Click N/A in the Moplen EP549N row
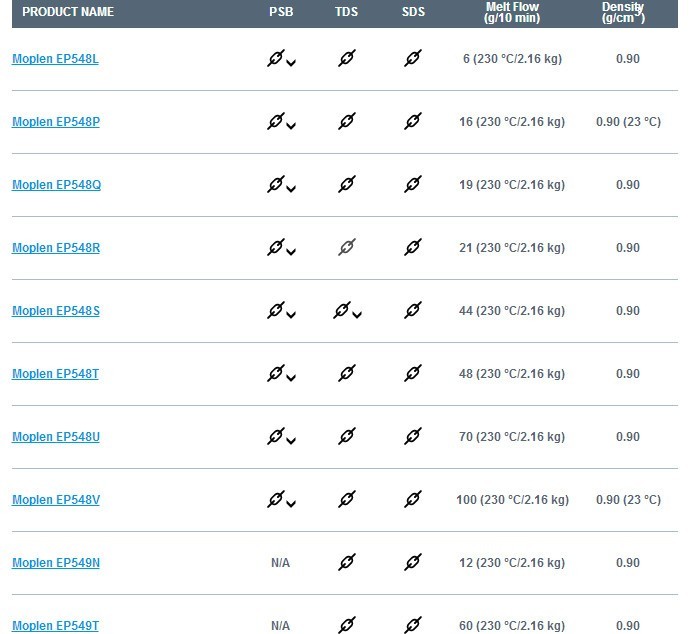Viewport: 694px width, 634px height. coord(280,563)
